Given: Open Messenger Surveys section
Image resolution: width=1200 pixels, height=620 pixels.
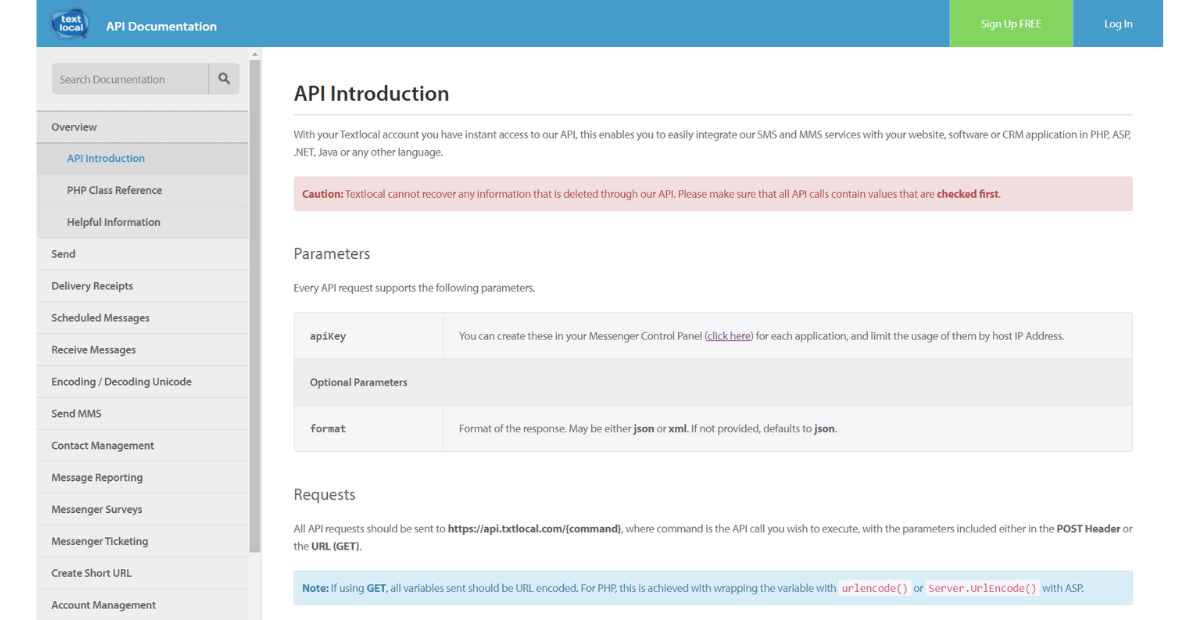Looking at the screenshot, I should [x=142, y=510].
